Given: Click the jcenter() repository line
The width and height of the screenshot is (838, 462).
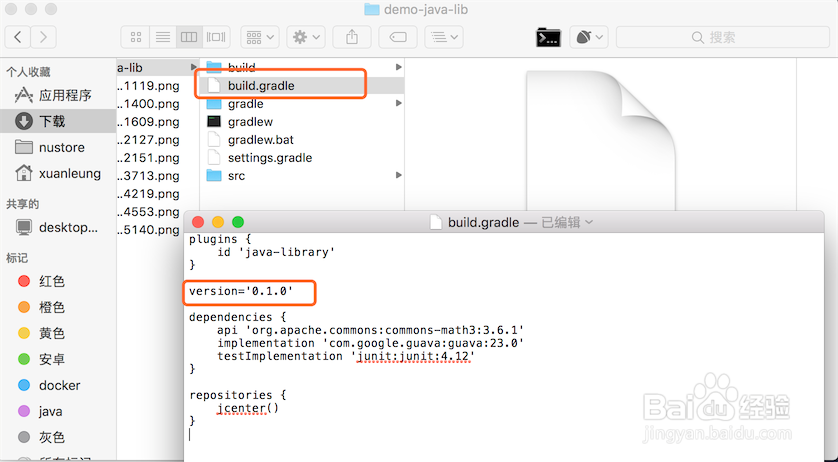Looking at the screenshot, I should coord(248,408).
